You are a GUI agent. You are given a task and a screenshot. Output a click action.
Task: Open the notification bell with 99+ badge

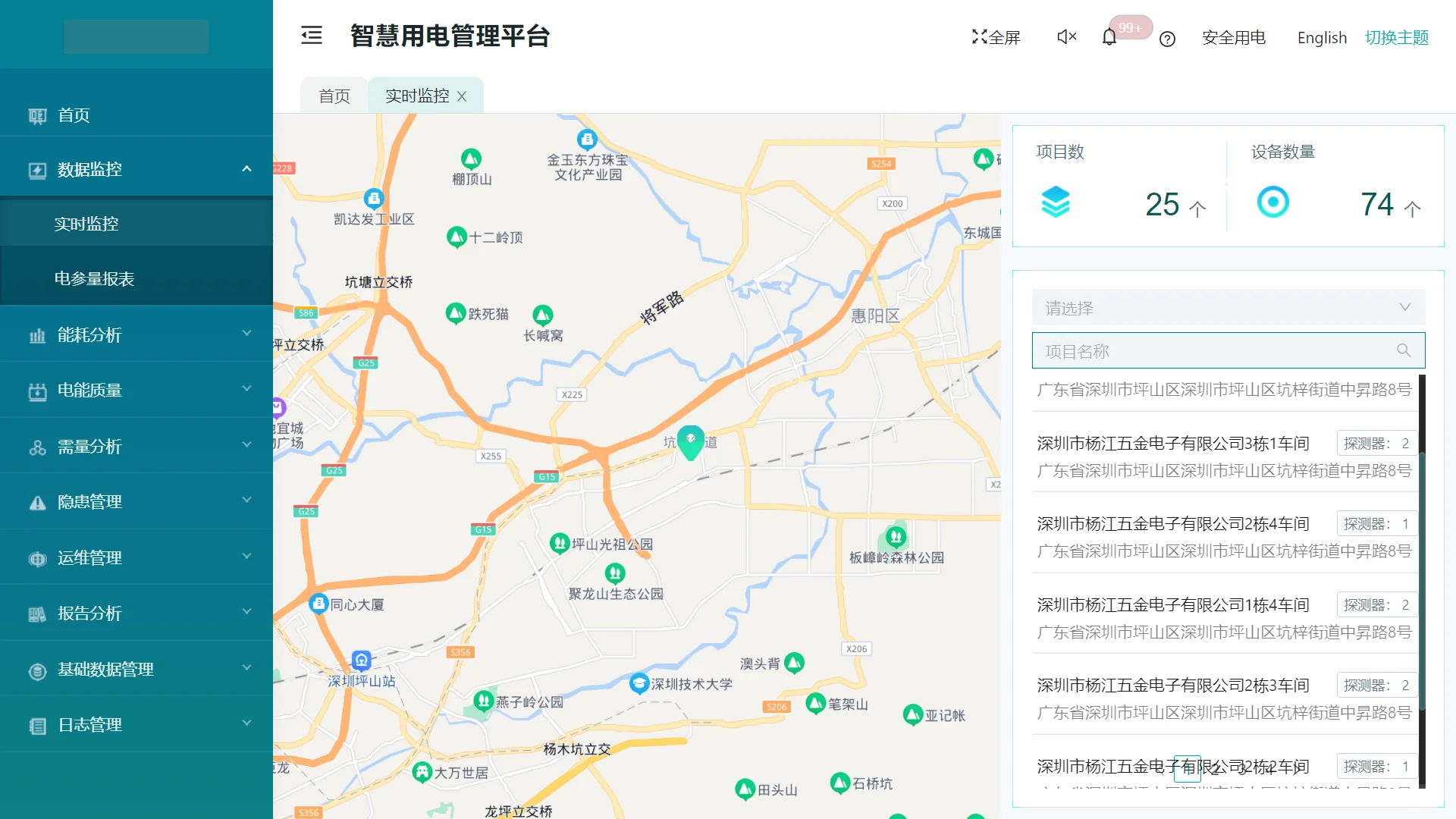tap(1109, 36)
